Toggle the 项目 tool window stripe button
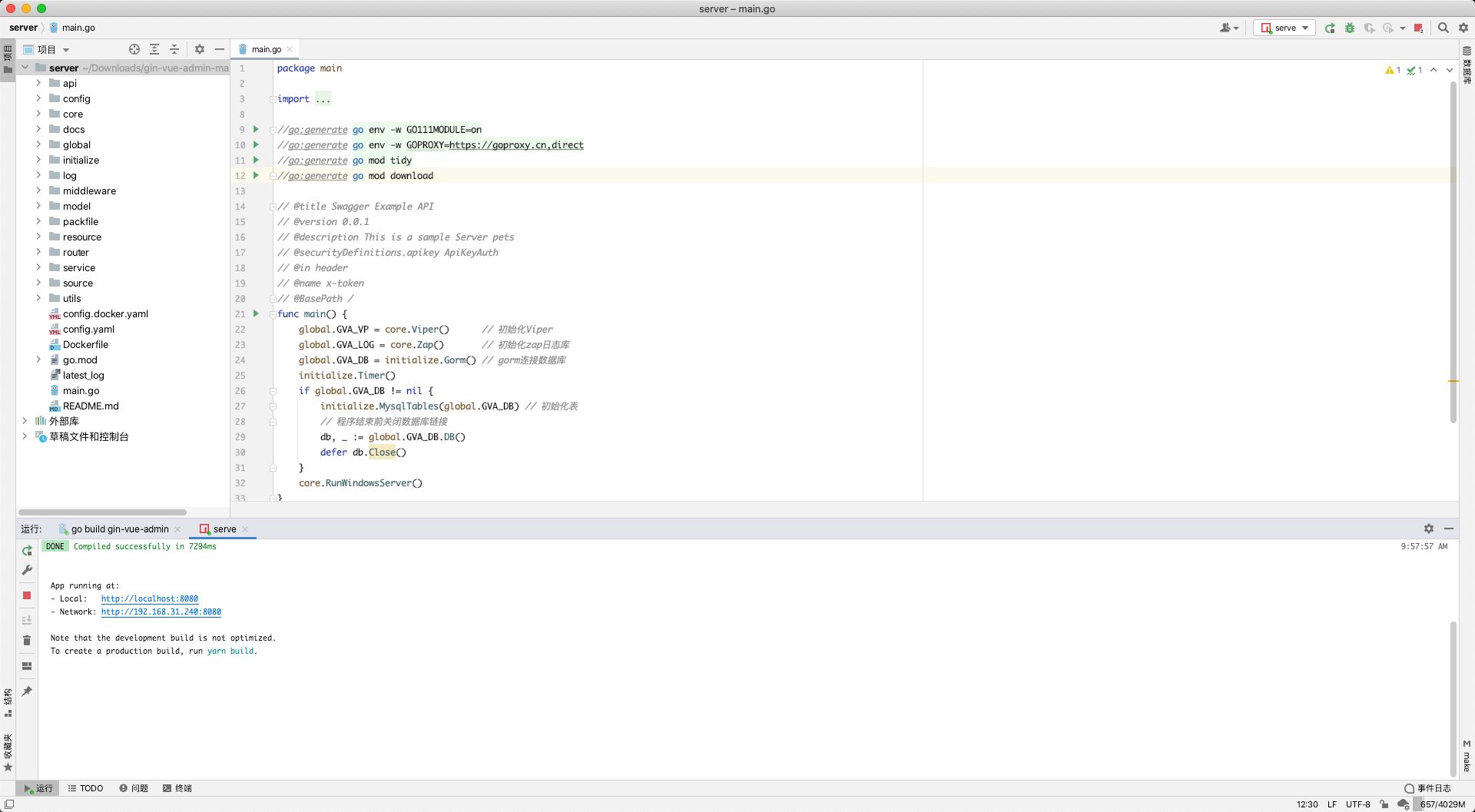1475x812 pixels. [8, 60]
